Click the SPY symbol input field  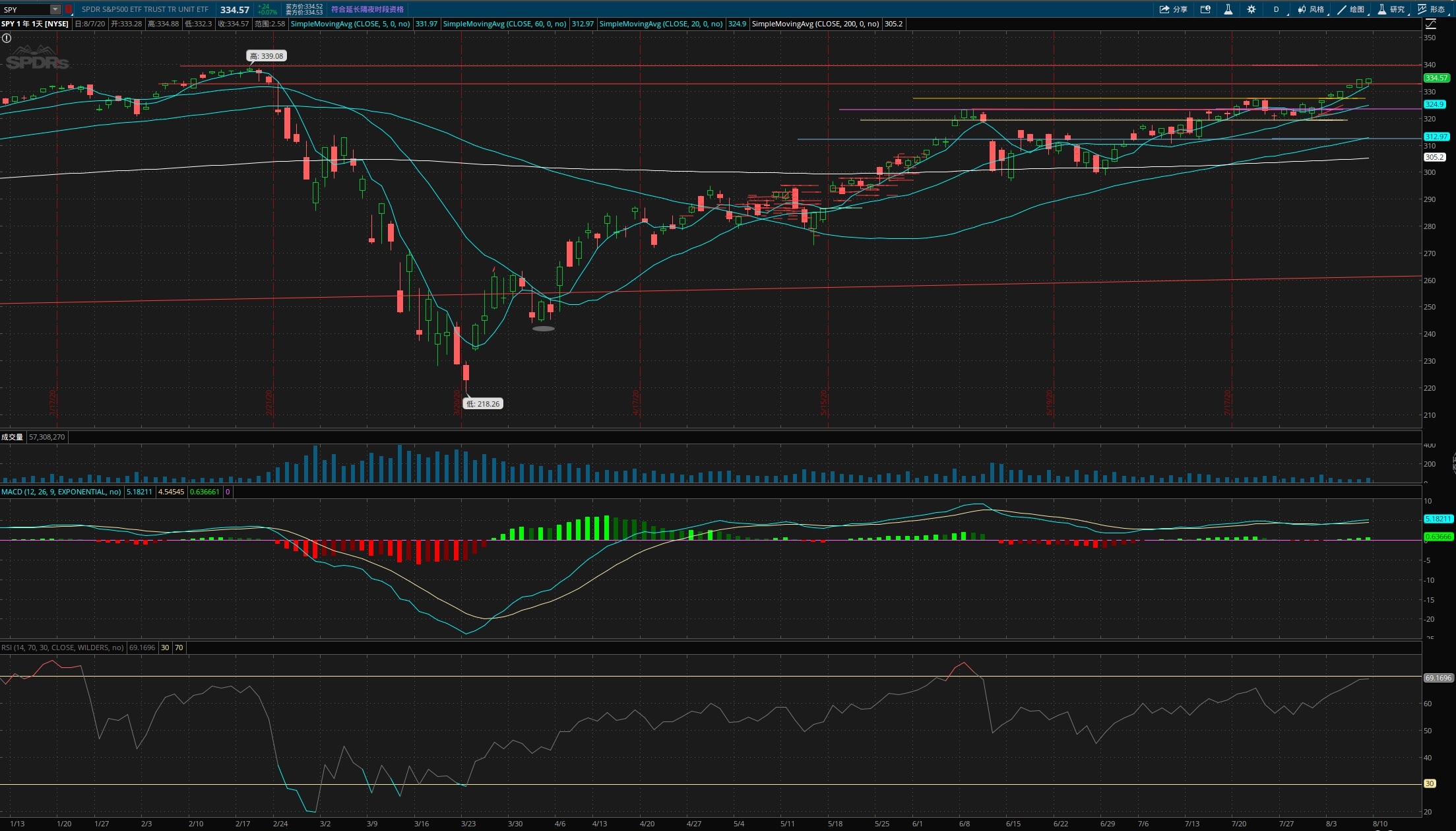(26, 9)
